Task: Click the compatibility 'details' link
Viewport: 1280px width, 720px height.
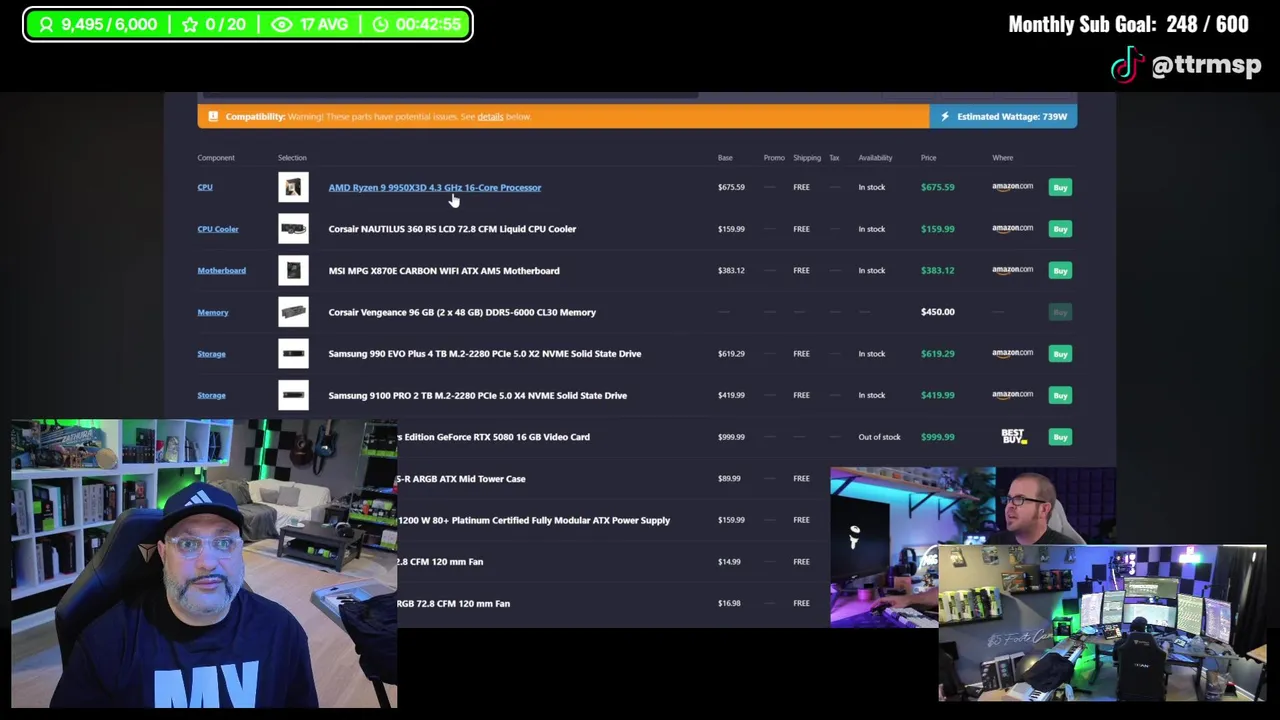Action: [x=490, y=116]
